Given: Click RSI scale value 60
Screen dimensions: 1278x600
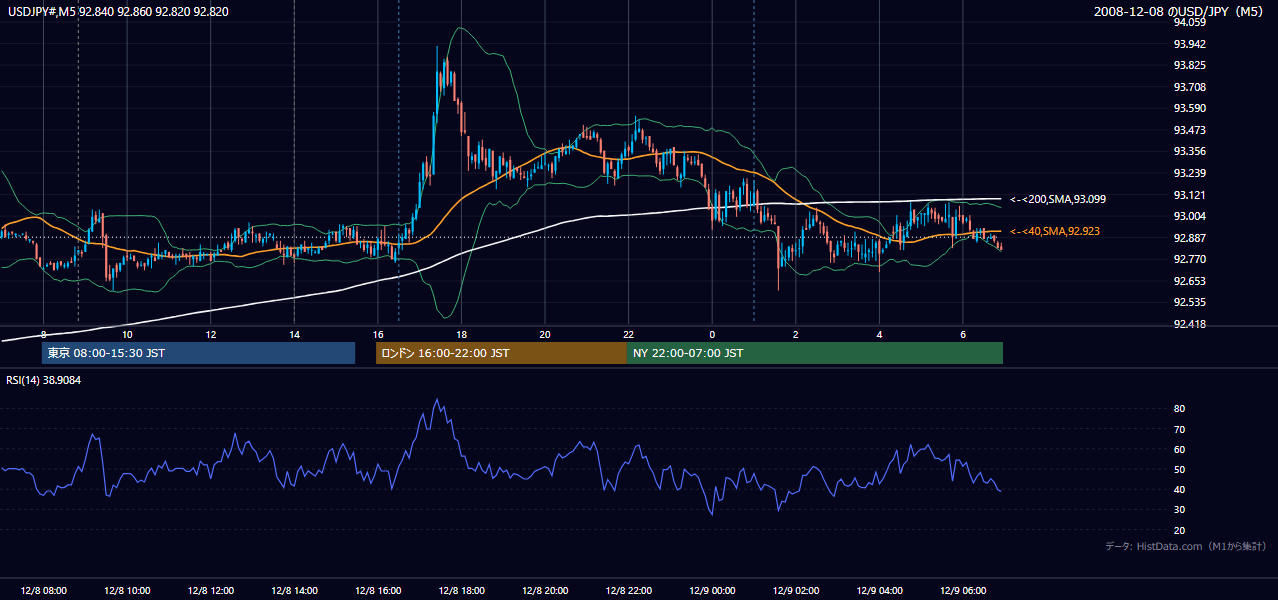Looking at the screenshot, I should (x=1180, y=449).
